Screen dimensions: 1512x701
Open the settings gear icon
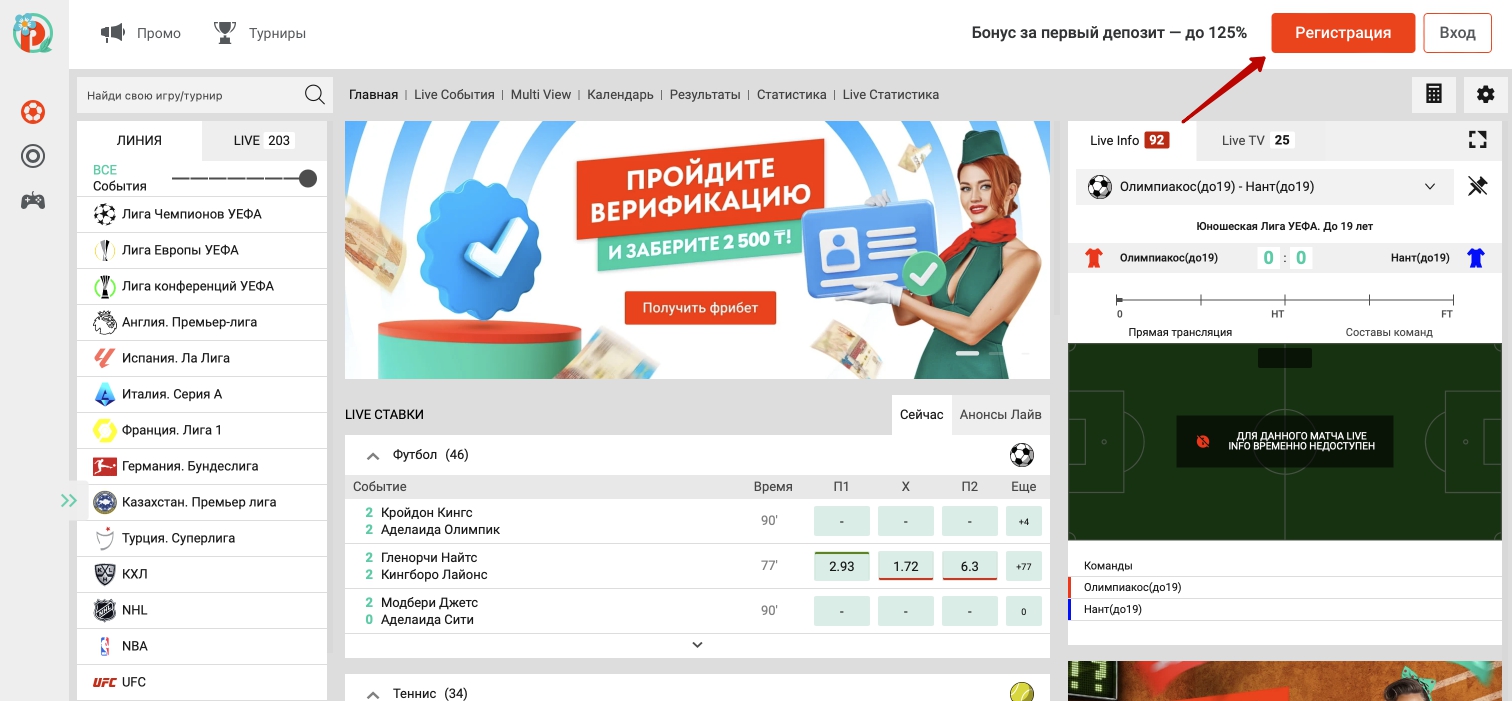[1485, 94]
